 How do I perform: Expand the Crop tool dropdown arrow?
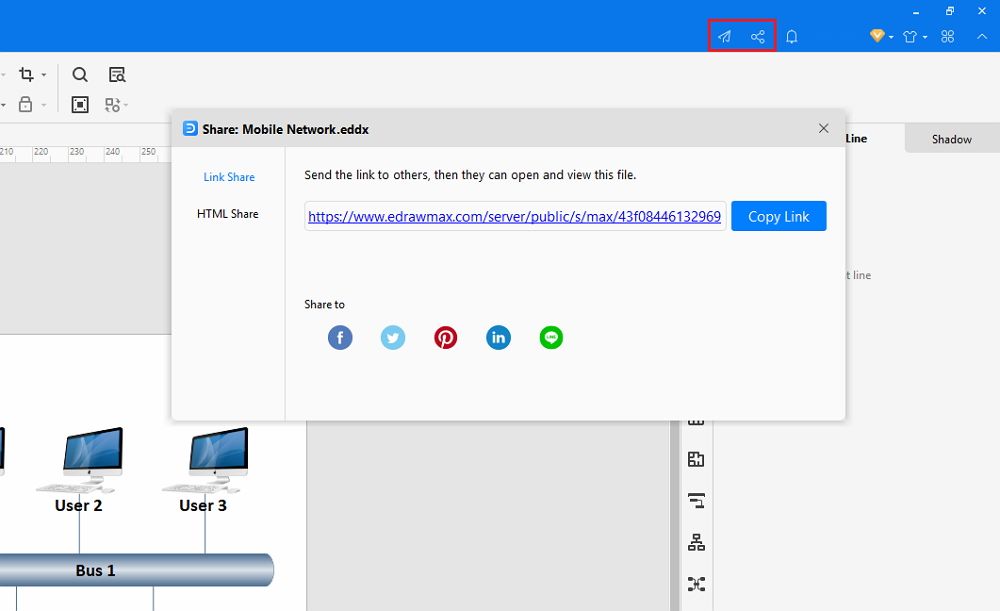[43, 75]
